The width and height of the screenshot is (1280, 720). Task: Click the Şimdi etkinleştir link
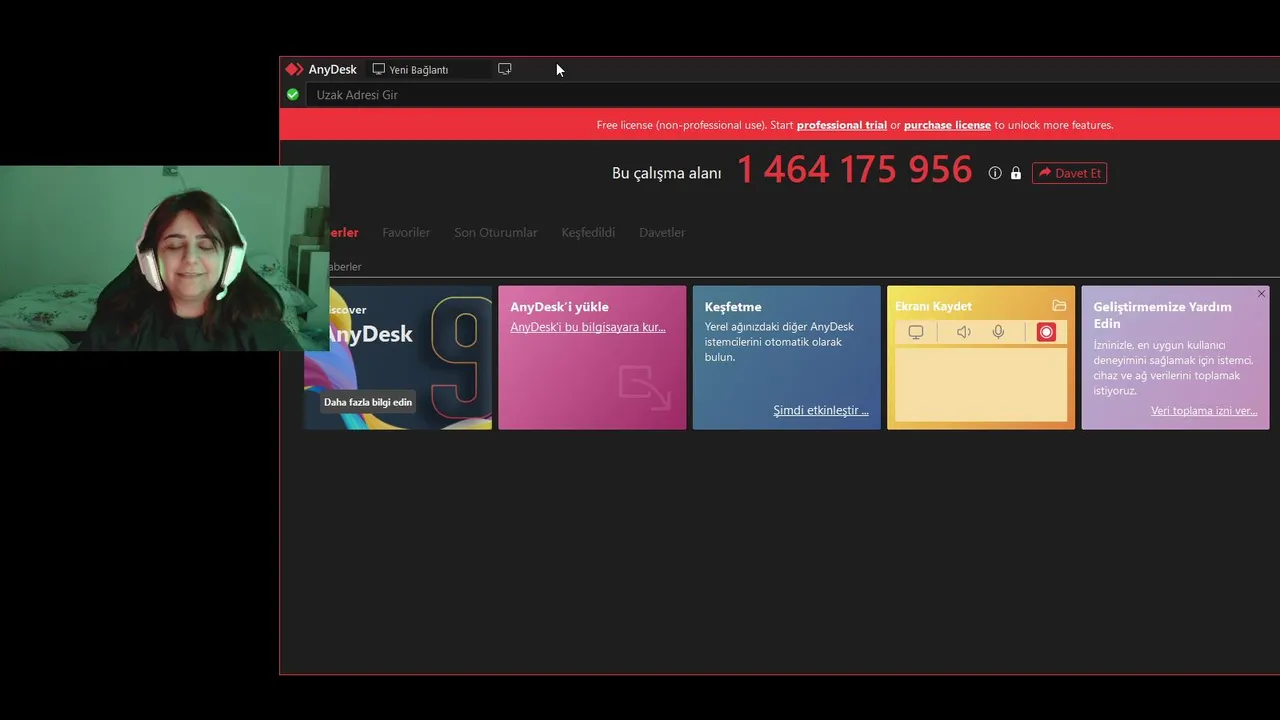point(821,410)
